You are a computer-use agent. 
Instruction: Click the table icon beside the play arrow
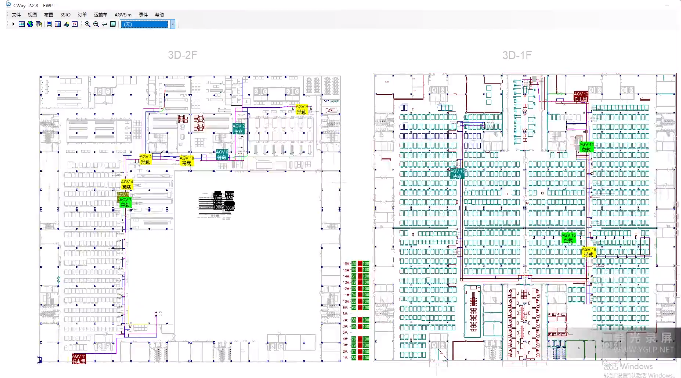22,24
